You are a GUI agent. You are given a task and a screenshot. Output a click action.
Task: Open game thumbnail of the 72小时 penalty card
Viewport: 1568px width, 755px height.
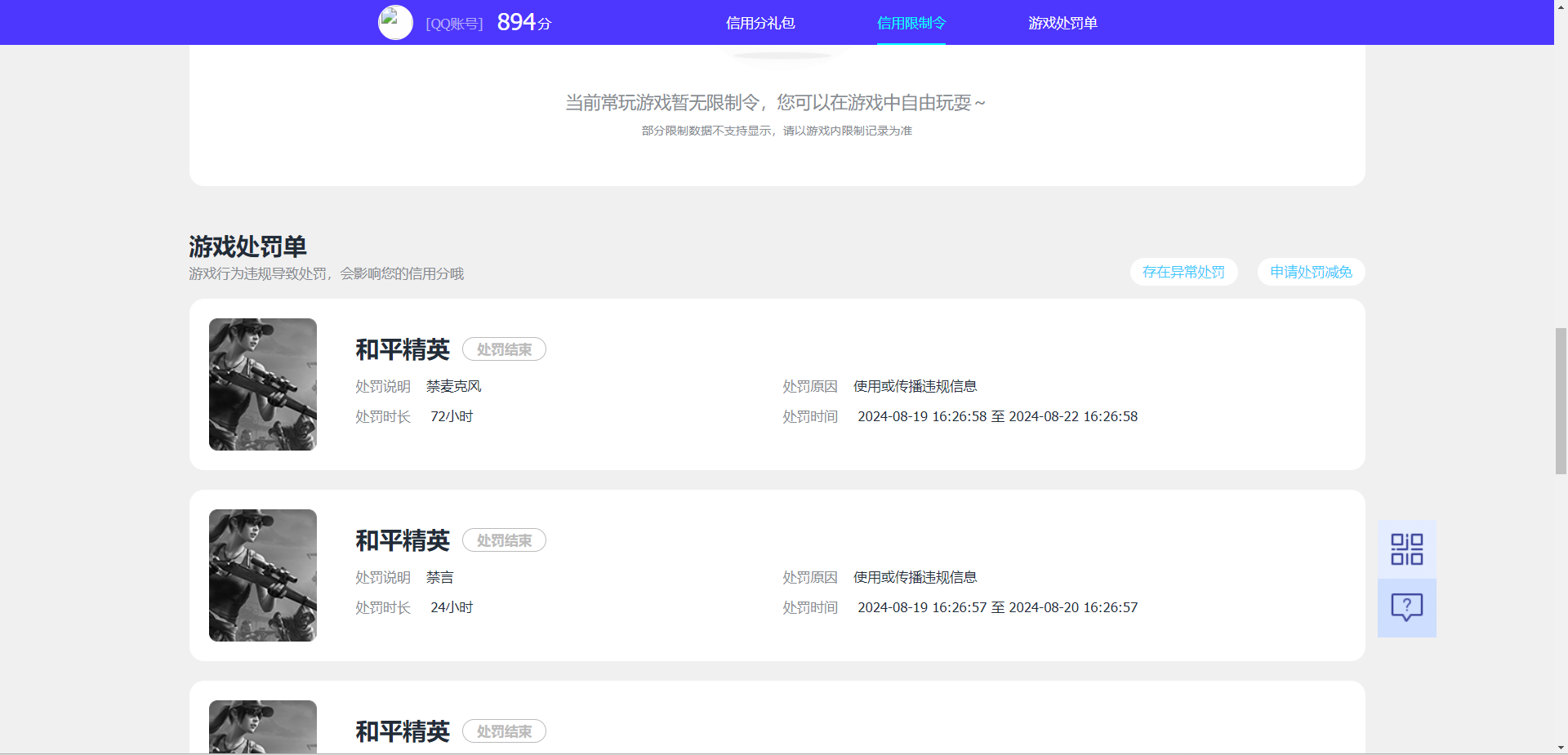click(x=263, y=384)
